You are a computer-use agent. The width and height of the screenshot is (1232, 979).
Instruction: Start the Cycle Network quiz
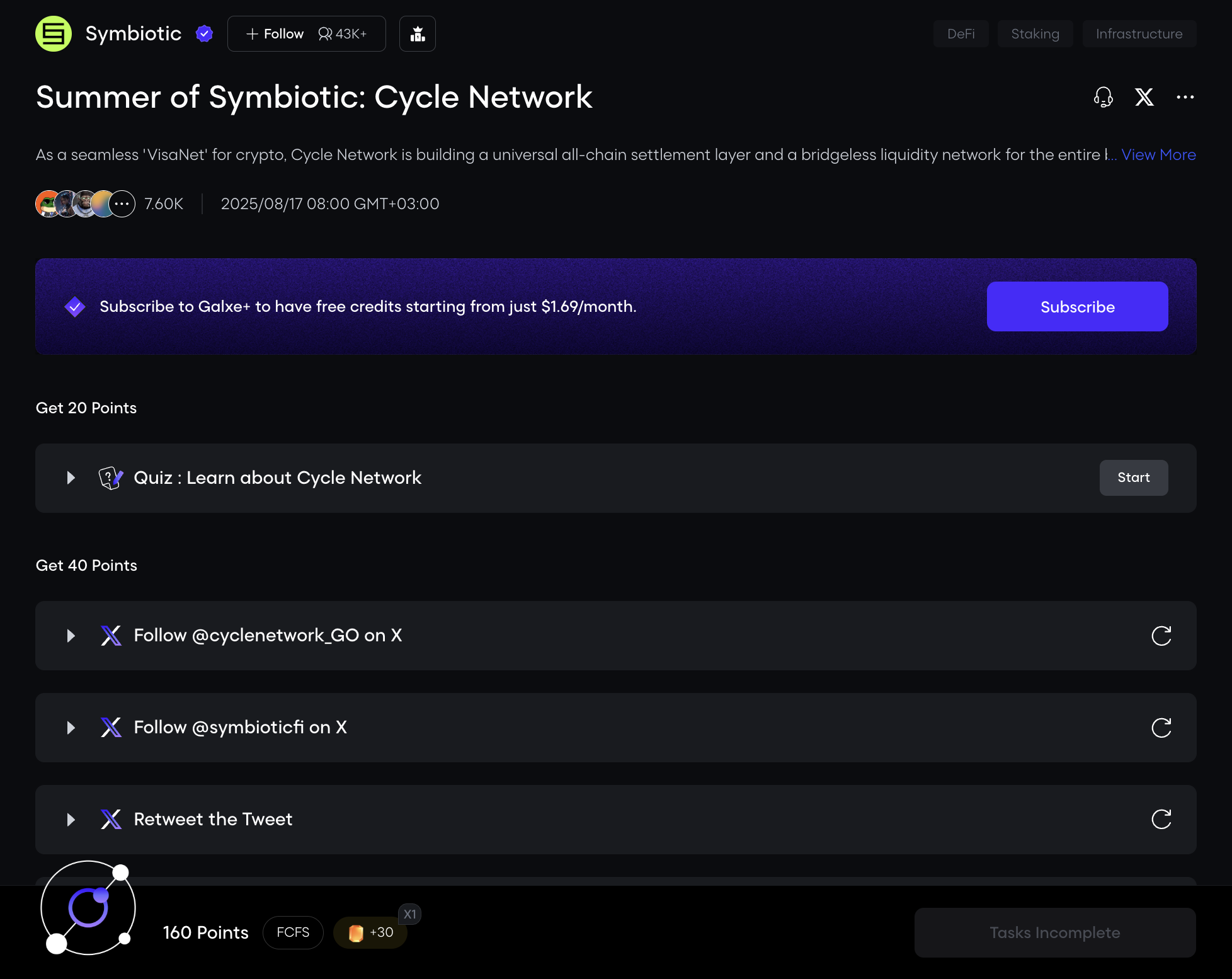click(x=1133, y=478)
